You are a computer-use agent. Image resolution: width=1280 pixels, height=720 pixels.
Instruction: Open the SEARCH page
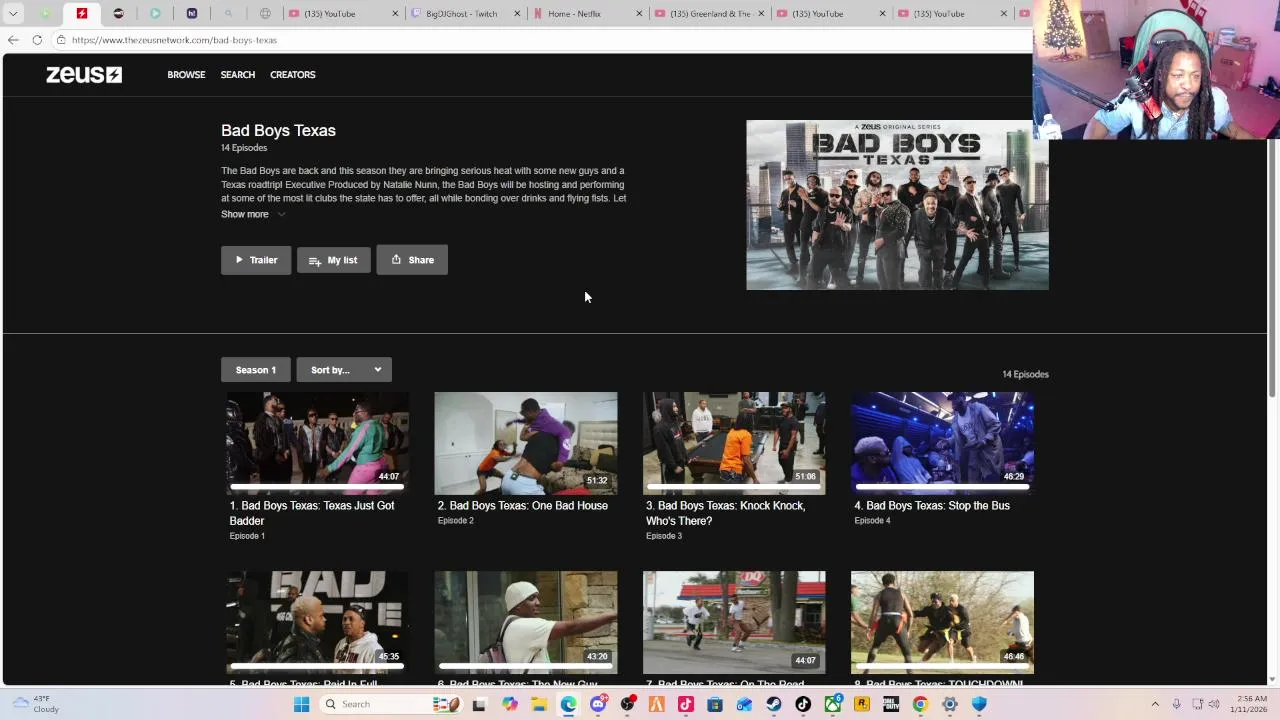pos(238,75)
